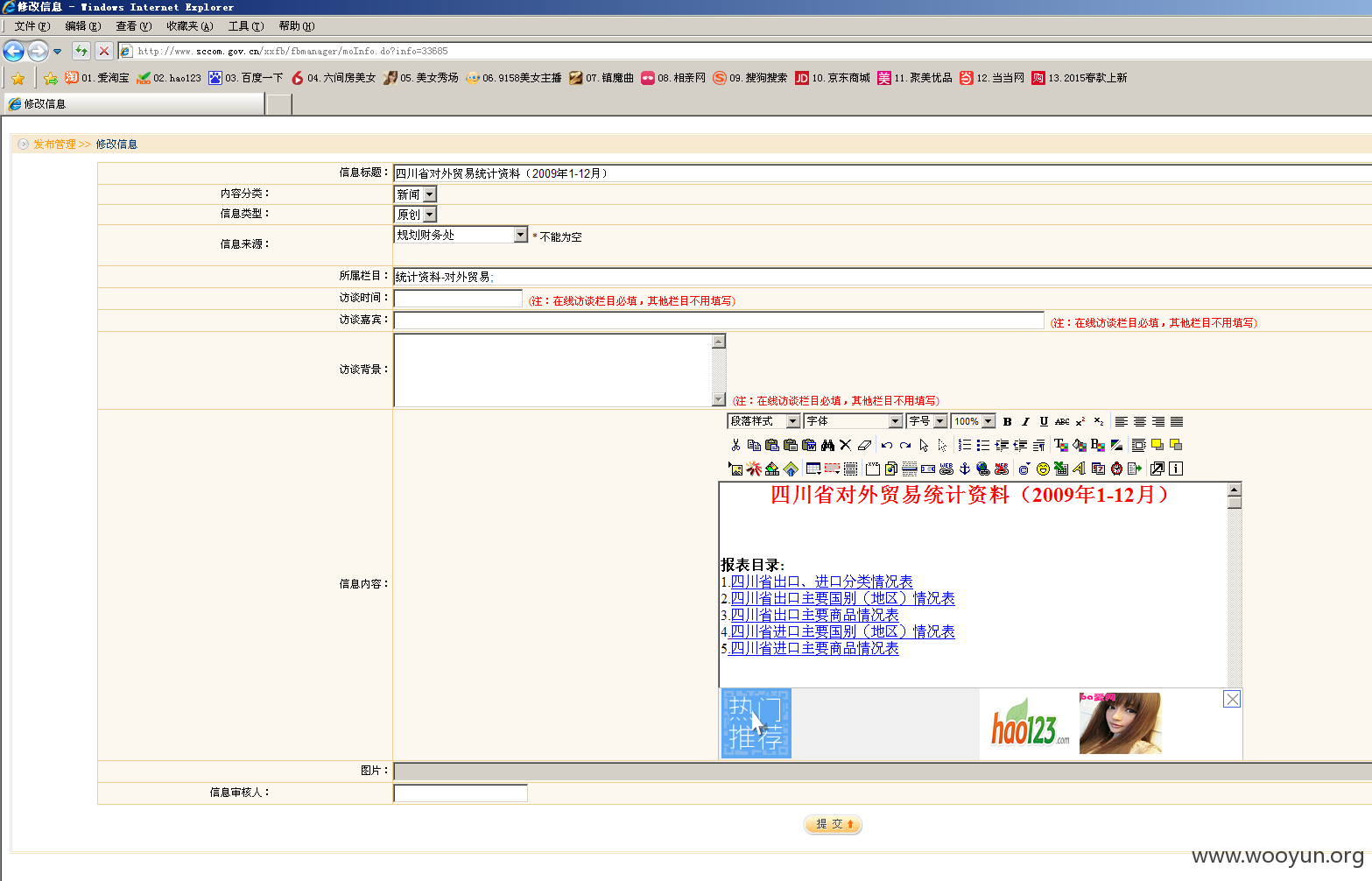Cut selection with scissors icon

[735, 445]
